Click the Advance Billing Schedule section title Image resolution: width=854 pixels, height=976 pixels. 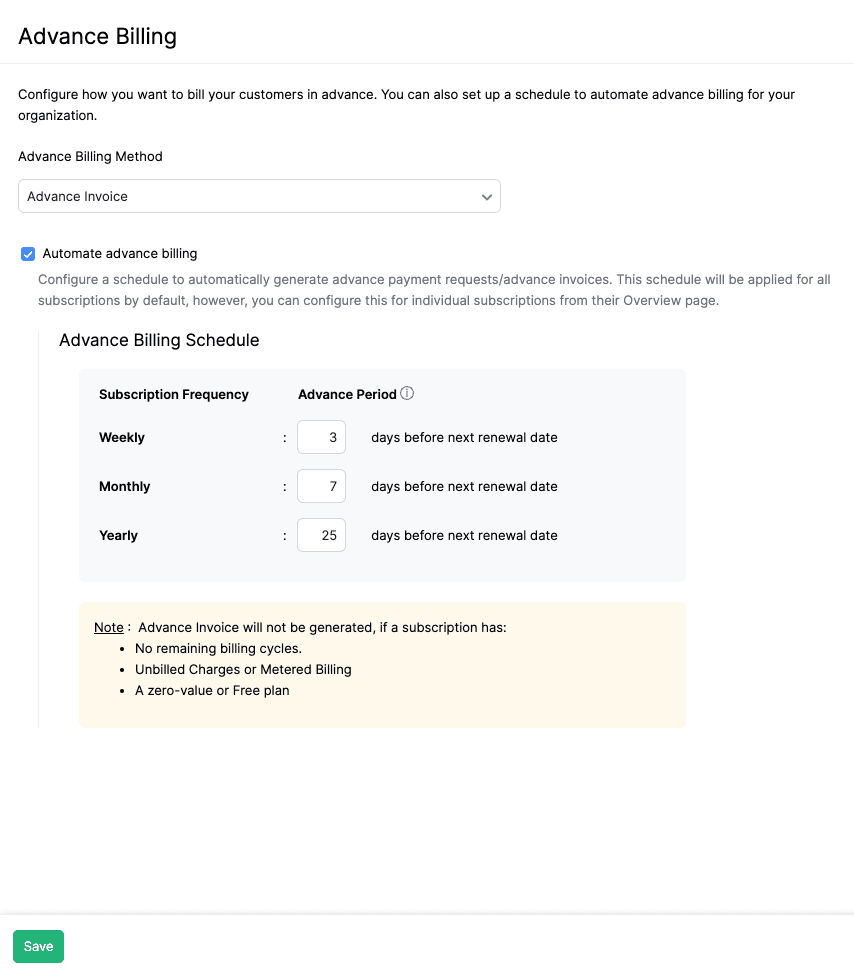159,340
